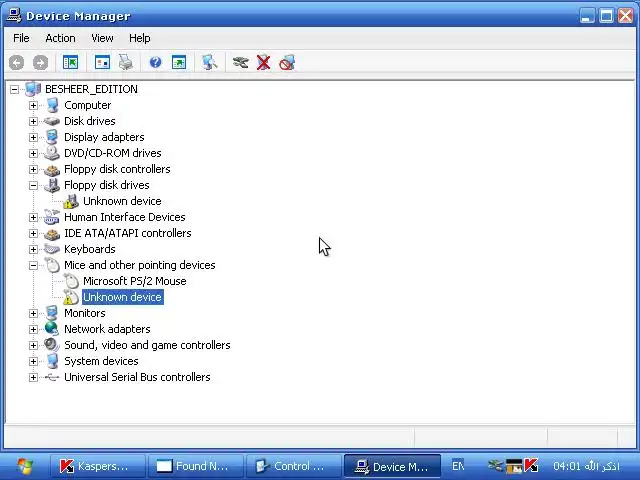The height and width of the screenshot is (480, 640).
Task: Toggle the console tree toolbar icon
Action: click(x=70, y=62)
